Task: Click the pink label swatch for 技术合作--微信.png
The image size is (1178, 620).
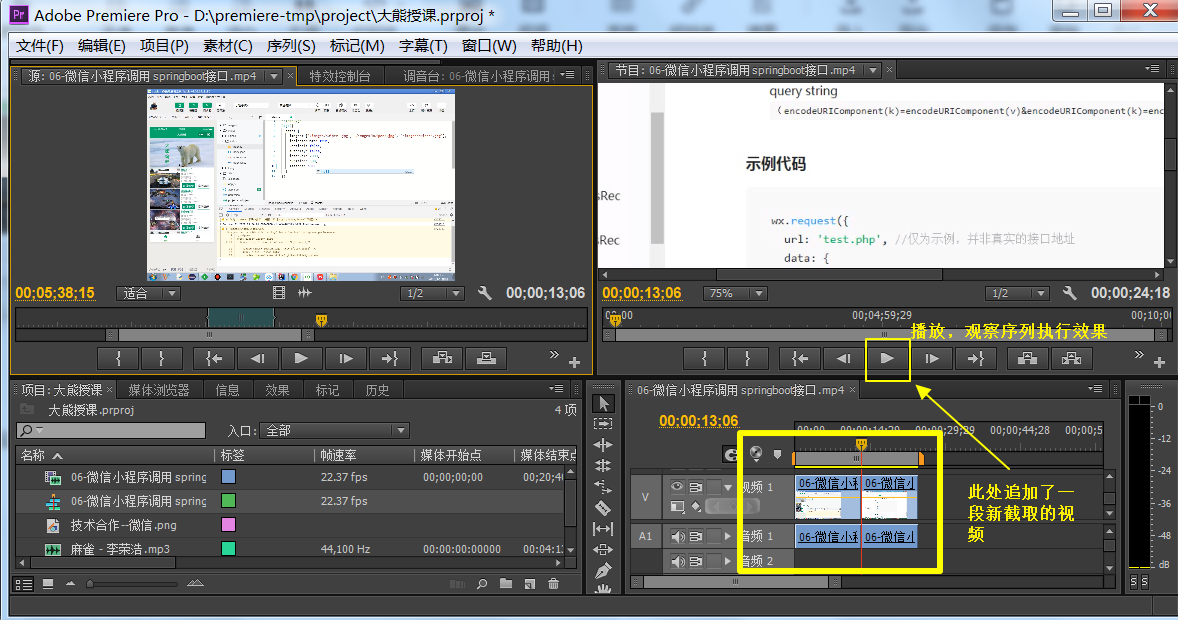Action: click(228, 525)
